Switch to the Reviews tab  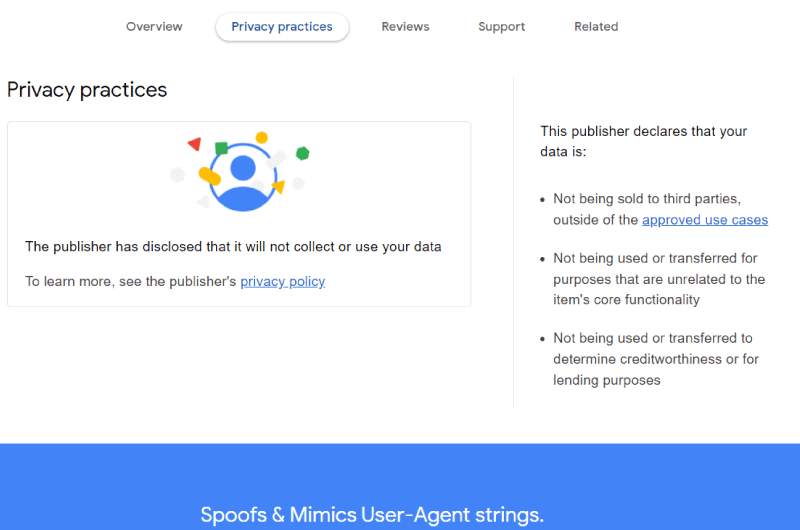[405, 27]
